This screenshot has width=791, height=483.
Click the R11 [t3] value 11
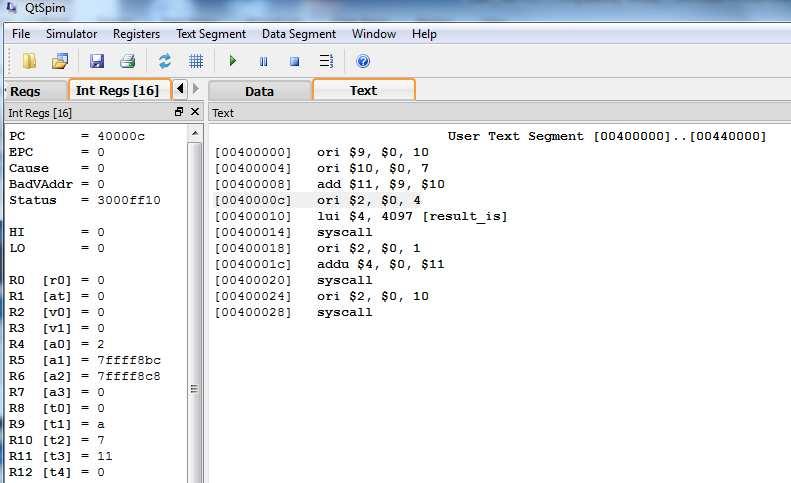click(x=105, y=456)
